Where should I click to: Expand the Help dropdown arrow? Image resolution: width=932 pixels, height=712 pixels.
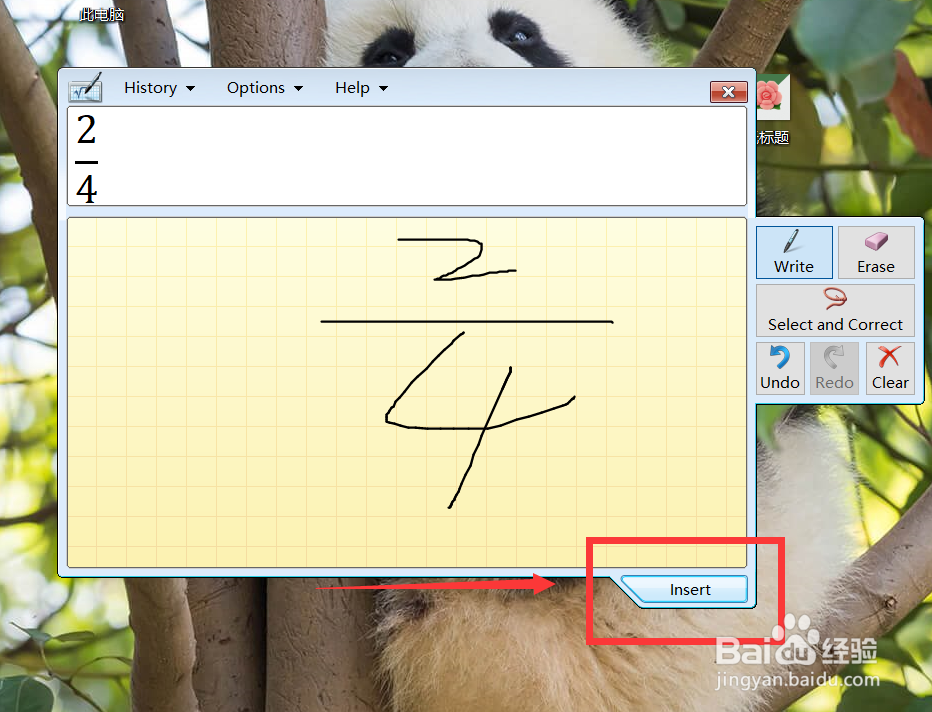click(x=383, y=89)
